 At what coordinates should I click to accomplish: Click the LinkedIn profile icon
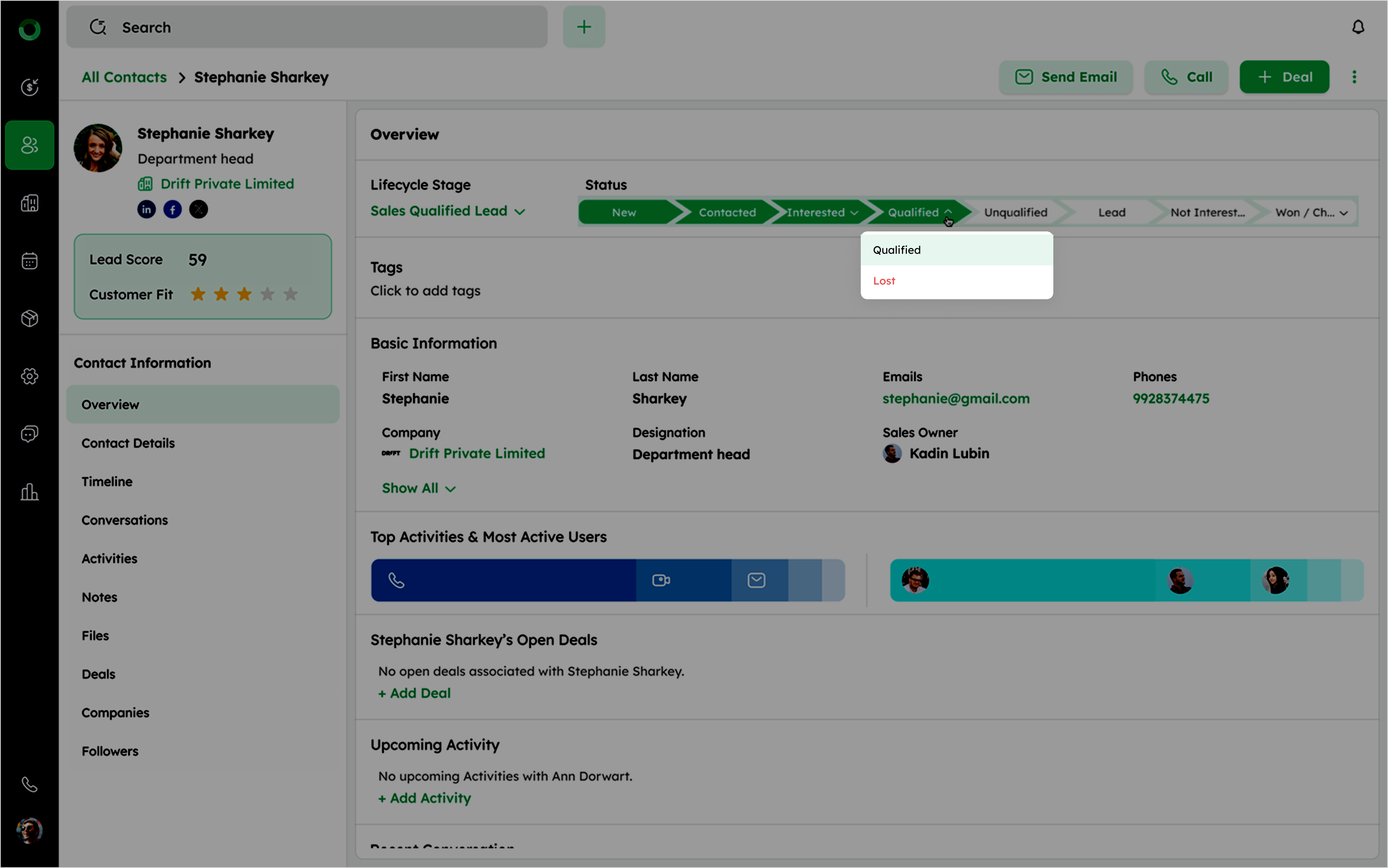point(146,209)
